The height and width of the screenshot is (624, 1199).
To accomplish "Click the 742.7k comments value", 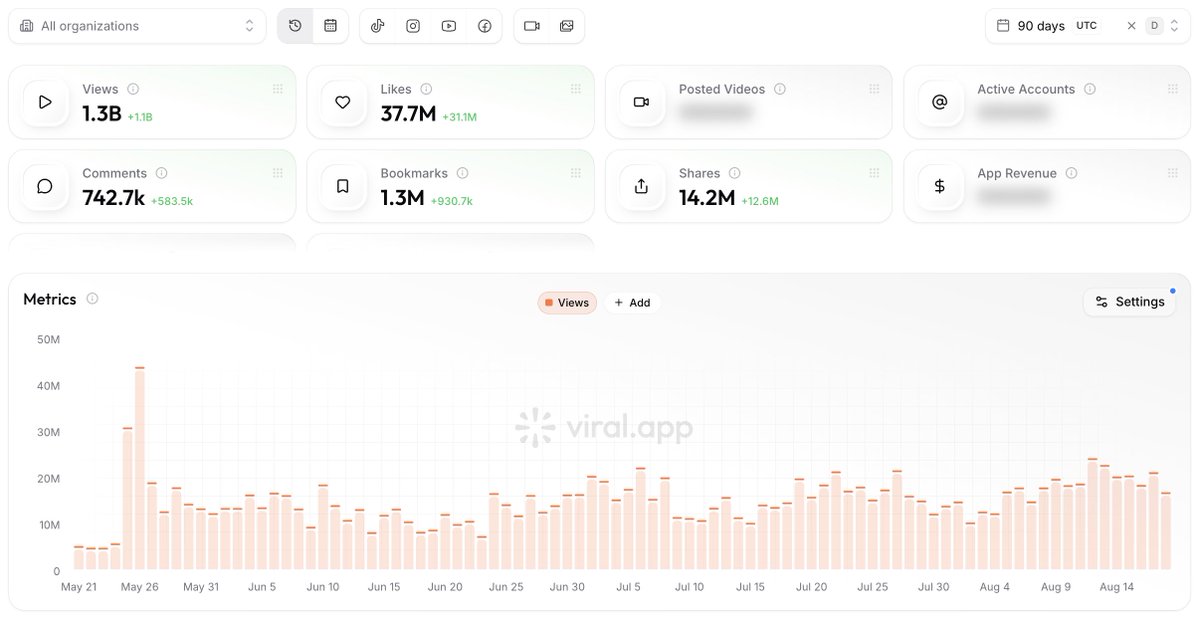I will tap(113, 198).
